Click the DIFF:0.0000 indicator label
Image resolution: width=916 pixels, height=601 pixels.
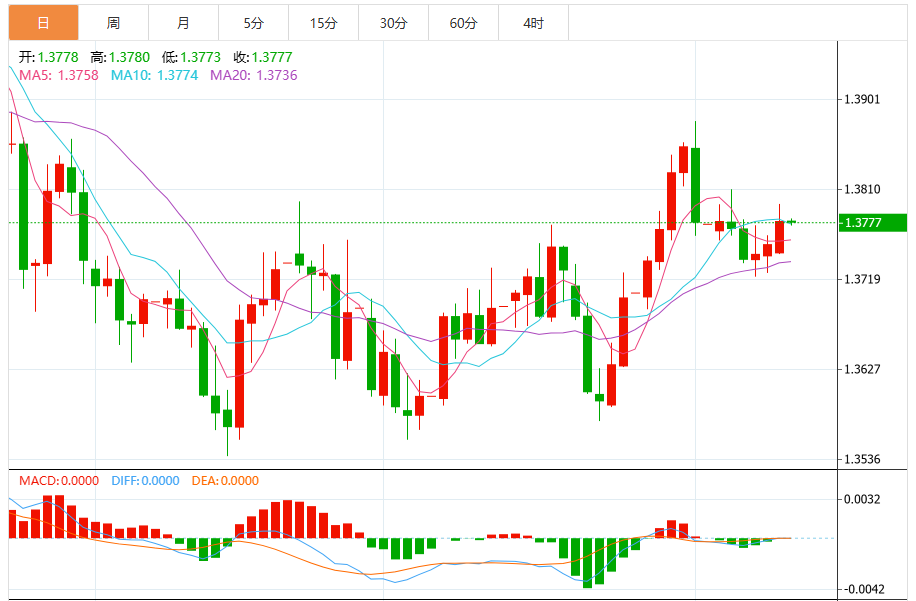145,481
